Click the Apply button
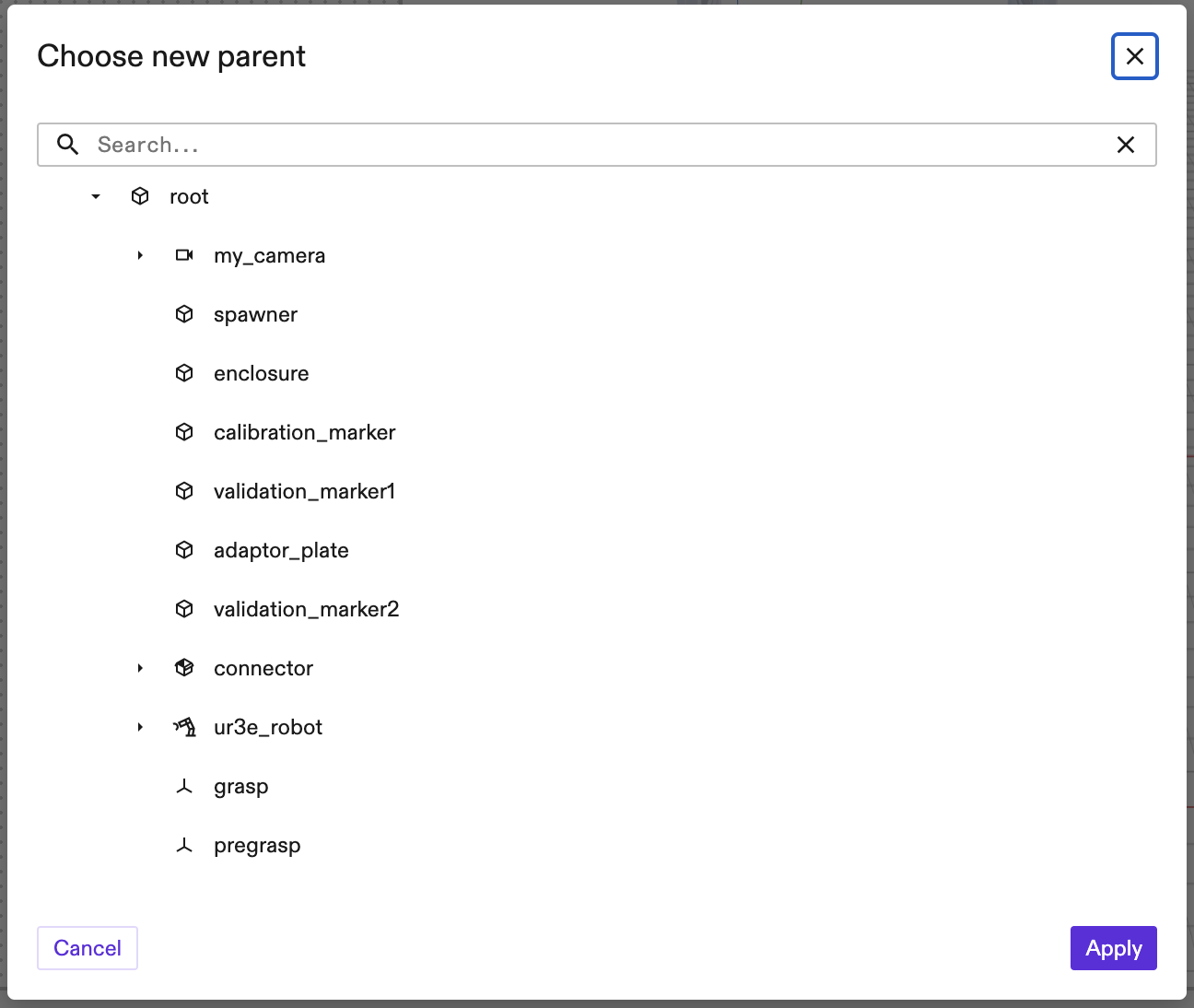Image resolution: width=1194 pixels, height=1008 pixels. click(1113, 948)
